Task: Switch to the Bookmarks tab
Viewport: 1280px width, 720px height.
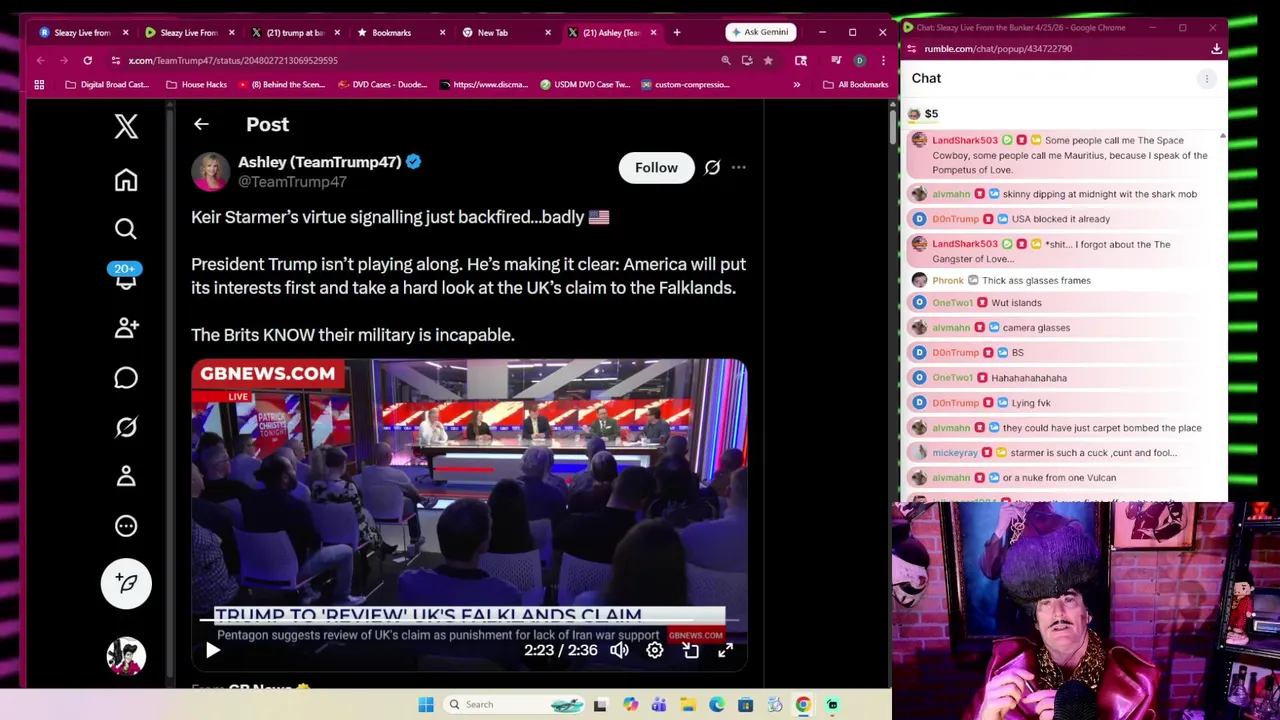Action: pyautogui.click(x=400, y=33)
